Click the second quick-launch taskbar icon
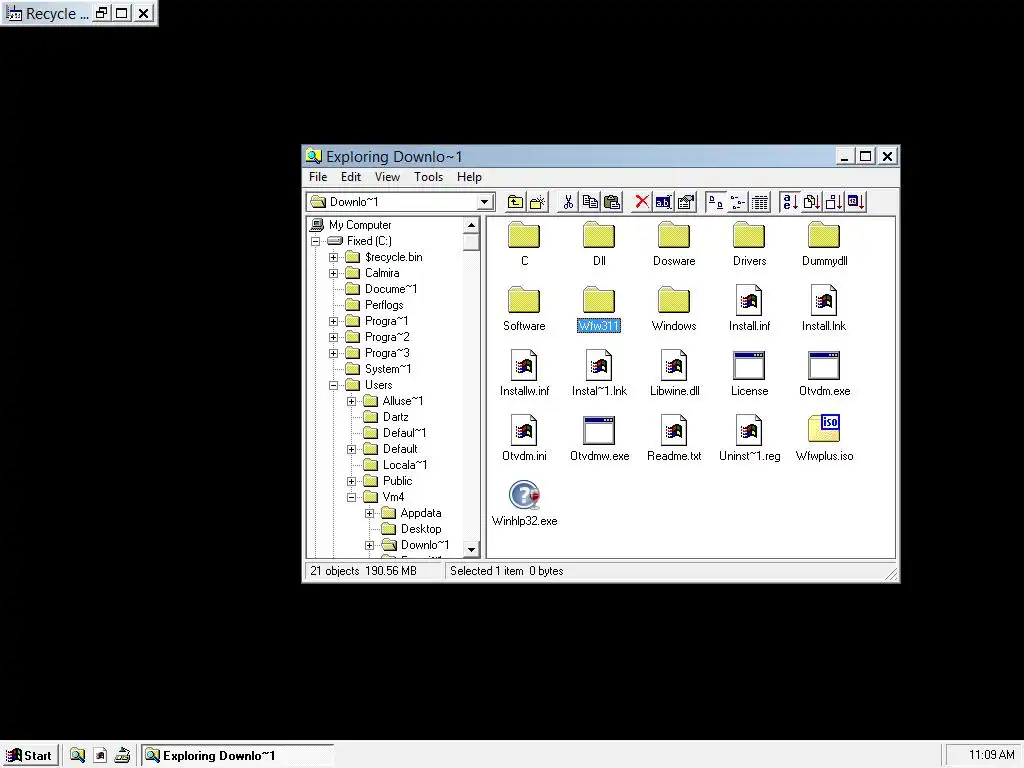1024x768 pixels. pyautogui.click(x=100, y=756)
